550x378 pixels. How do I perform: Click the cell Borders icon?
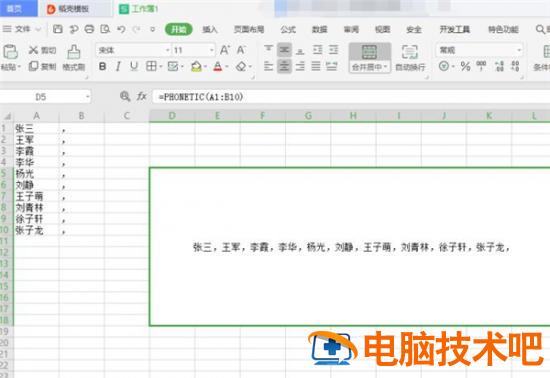click(x=151, y=66)
